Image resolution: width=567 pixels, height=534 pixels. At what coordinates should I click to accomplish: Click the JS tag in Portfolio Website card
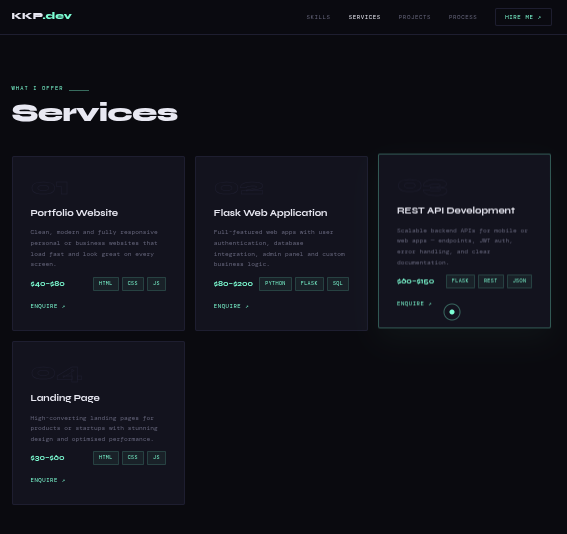pyautogui.click(x=156, y=284)
